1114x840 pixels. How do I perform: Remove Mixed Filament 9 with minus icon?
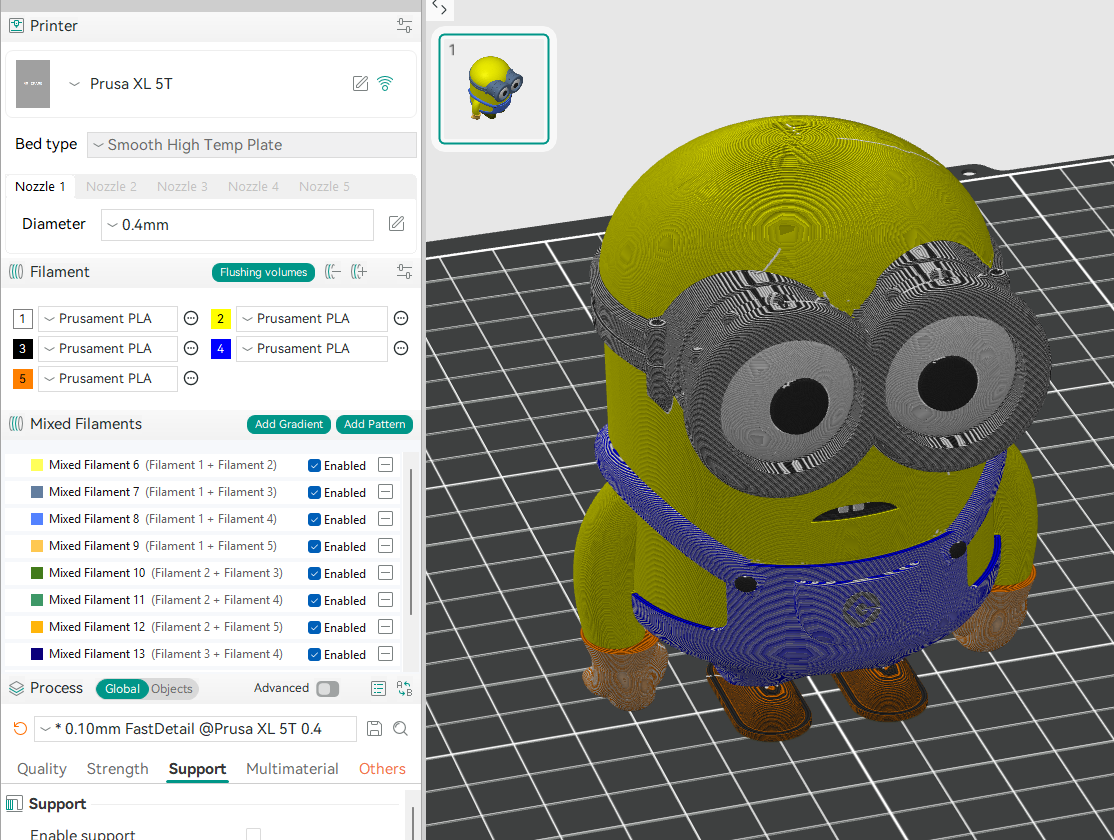pos(386,546)
